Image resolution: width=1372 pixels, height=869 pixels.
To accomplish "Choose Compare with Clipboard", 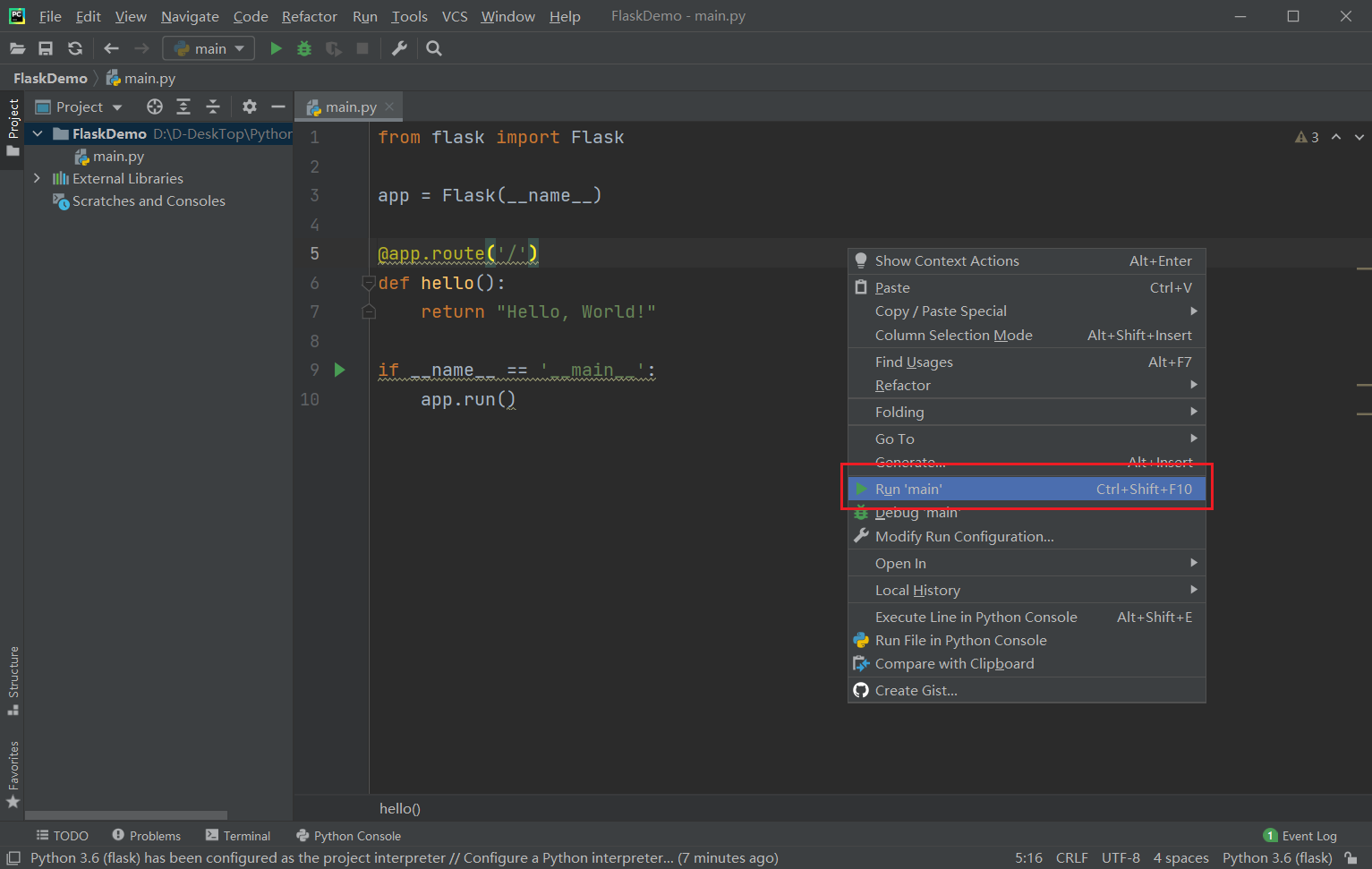I will [x=1027, y=663].
